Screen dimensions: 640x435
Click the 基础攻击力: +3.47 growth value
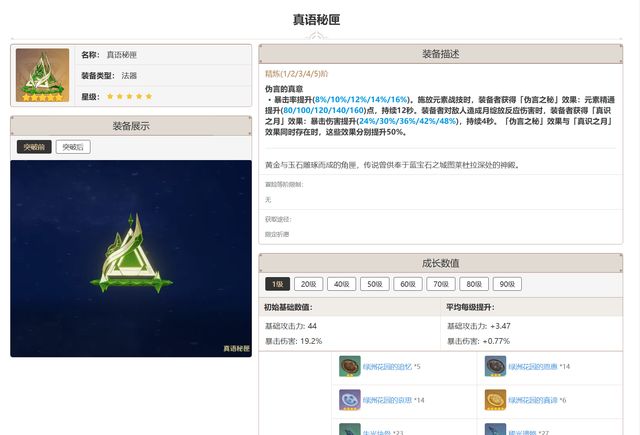point(479,326)
